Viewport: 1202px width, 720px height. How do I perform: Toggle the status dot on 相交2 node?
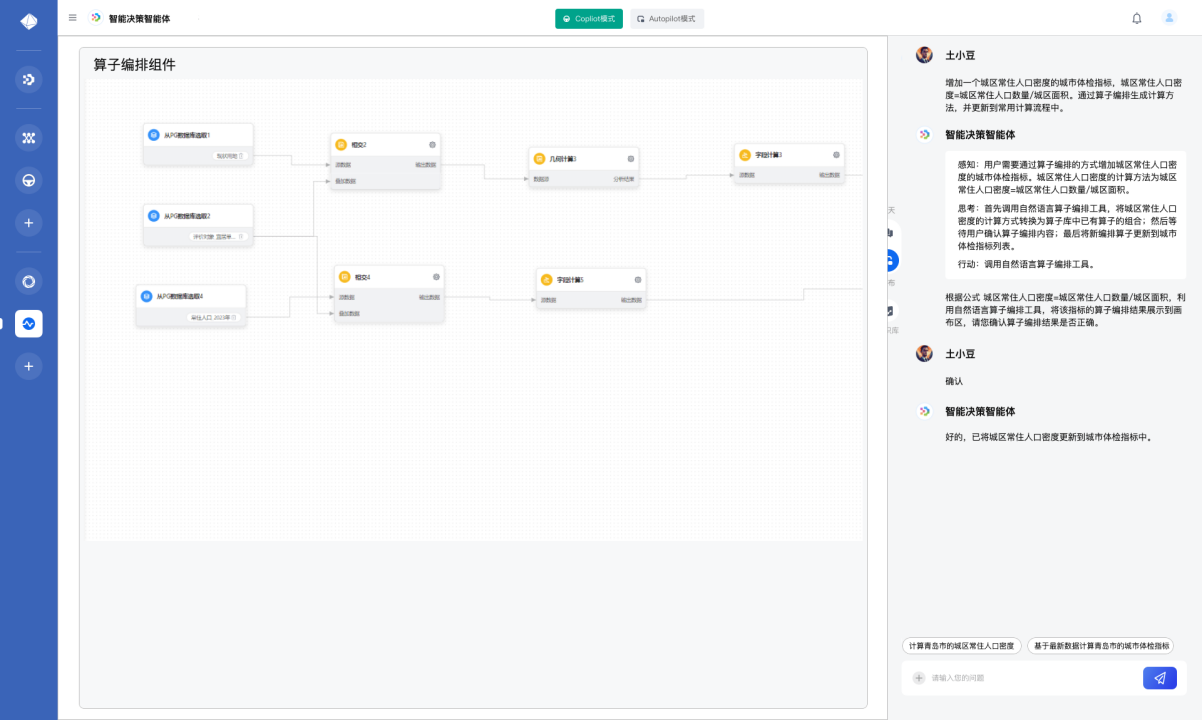coord(432,145)
